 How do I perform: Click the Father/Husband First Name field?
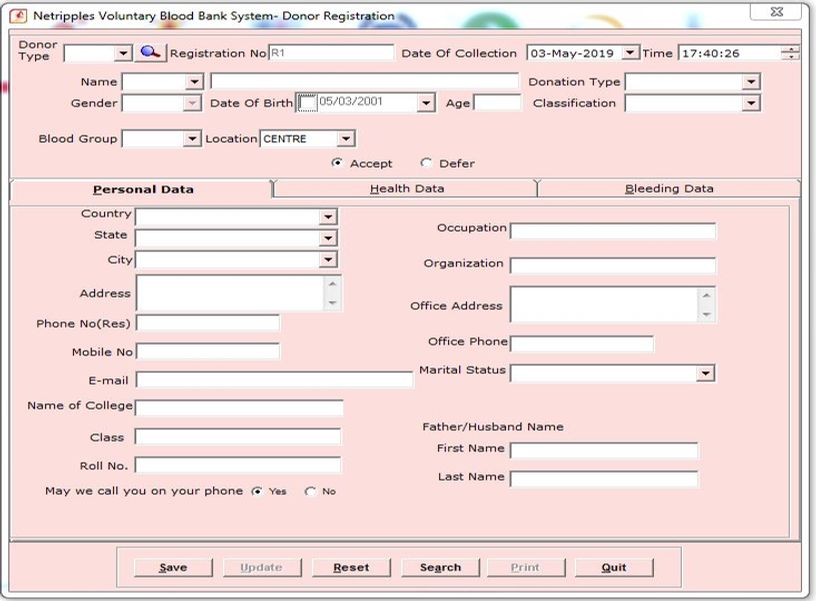604,451
